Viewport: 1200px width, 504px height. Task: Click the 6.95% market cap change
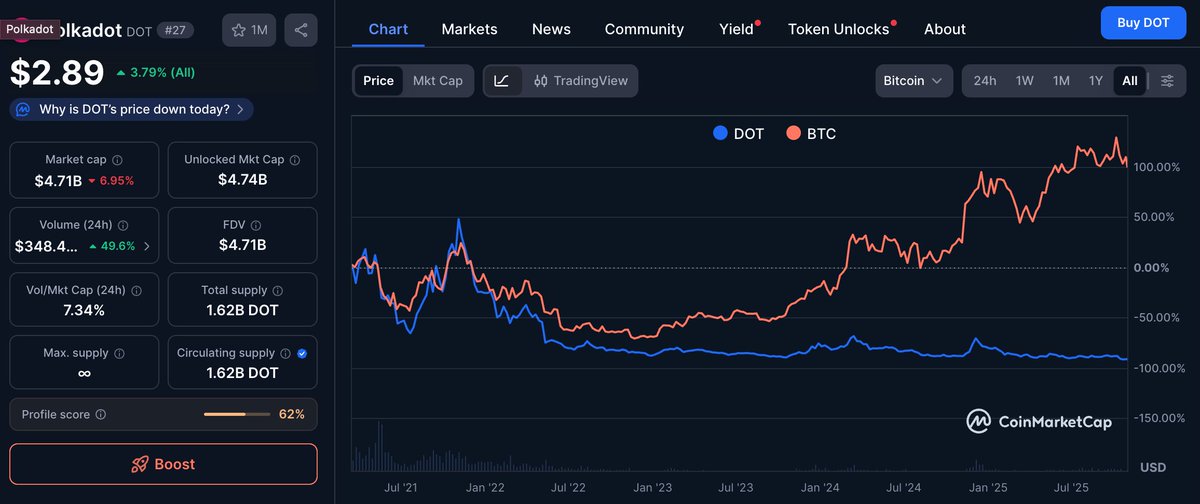[110, 181]
